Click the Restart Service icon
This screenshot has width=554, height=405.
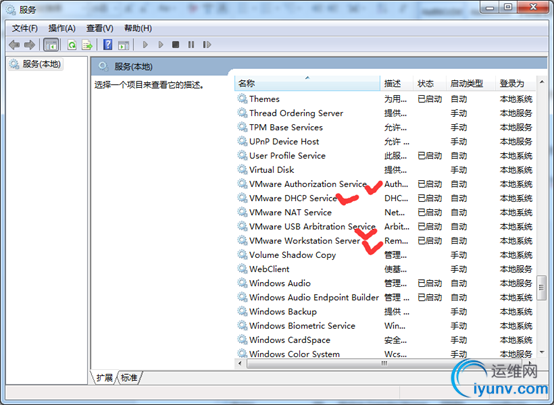[207, 45]
